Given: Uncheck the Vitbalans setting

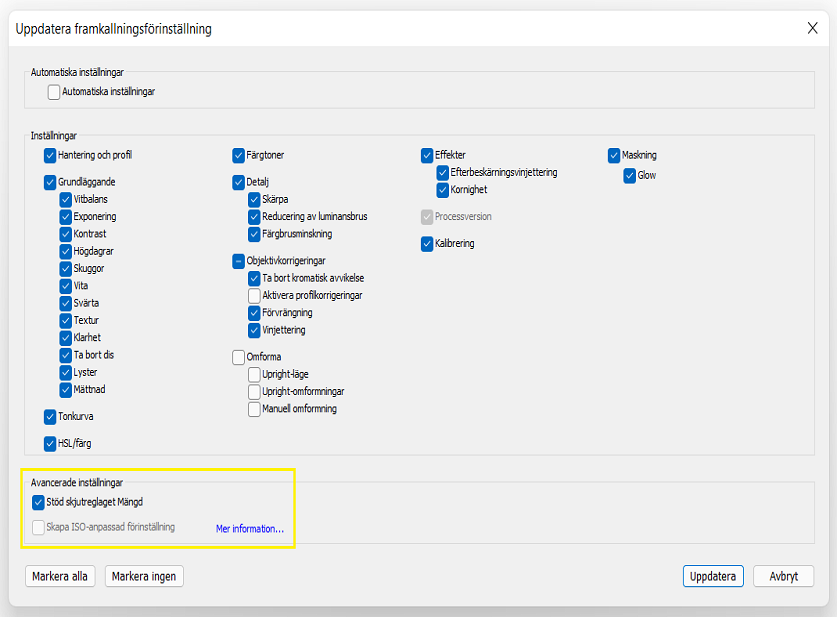Looking at the screenshot, I should pos(66,200).
